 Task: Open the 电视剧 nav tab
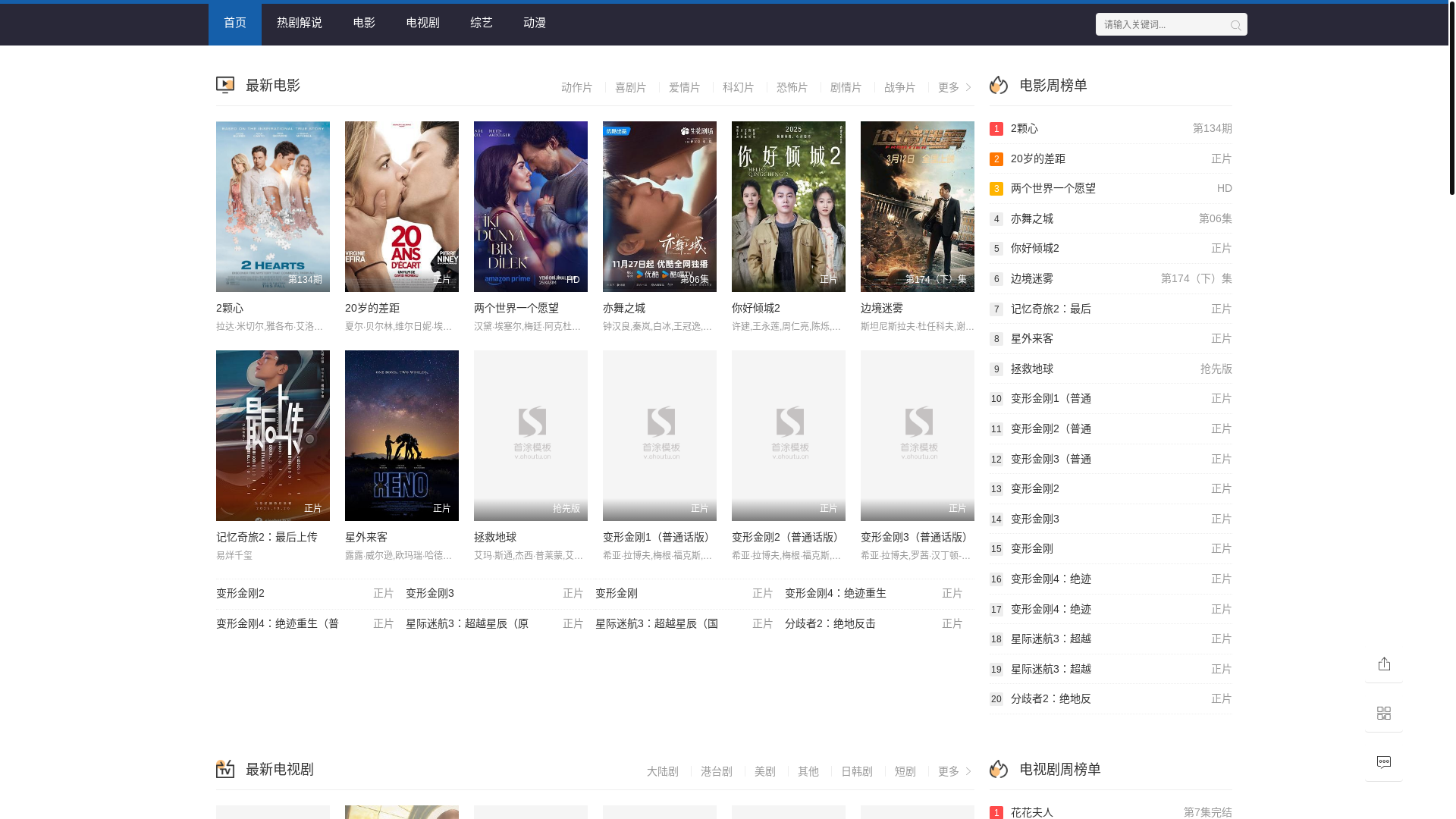click(x=423, y=24)
